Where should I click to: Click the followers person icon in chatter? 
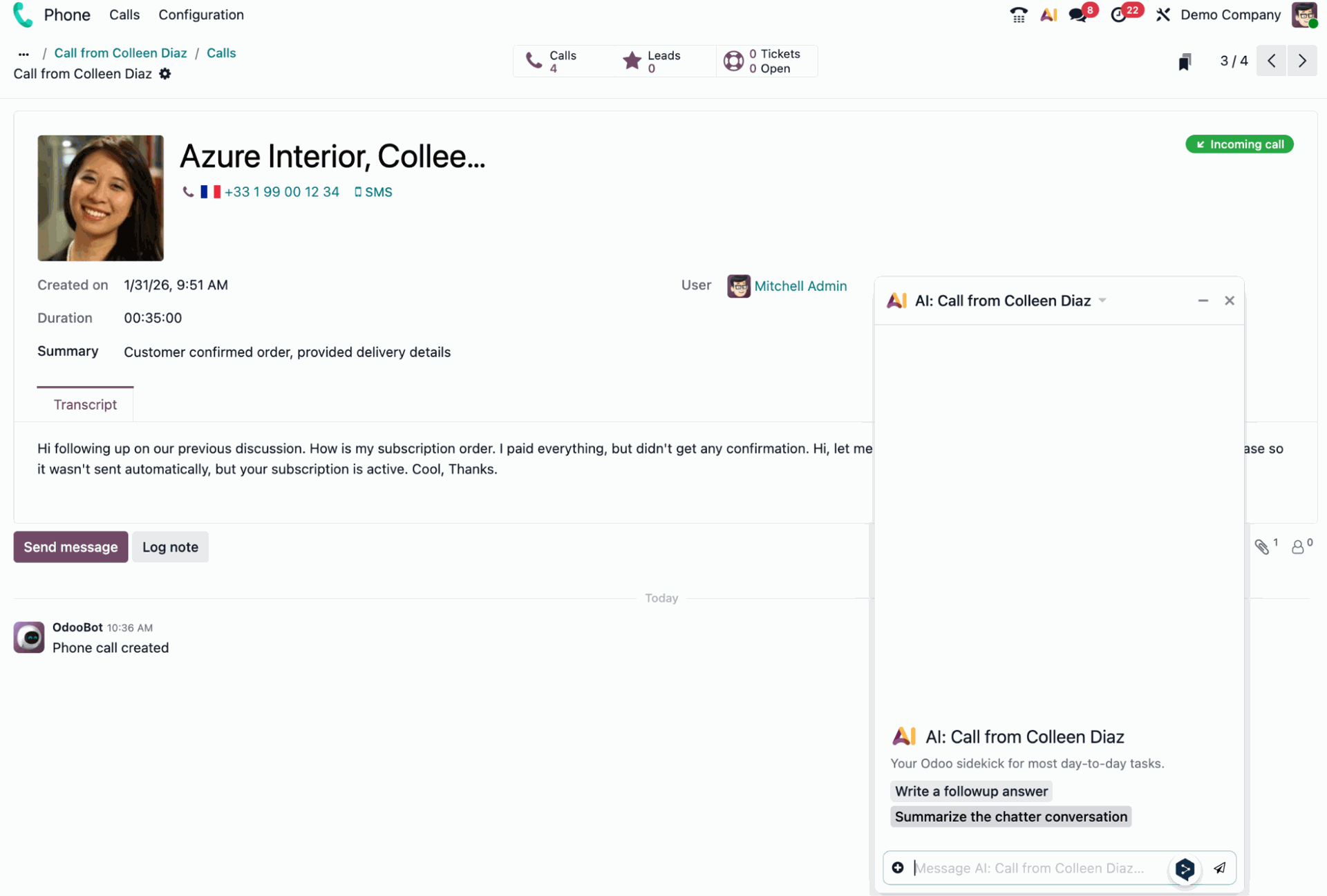pos(1298,546)
